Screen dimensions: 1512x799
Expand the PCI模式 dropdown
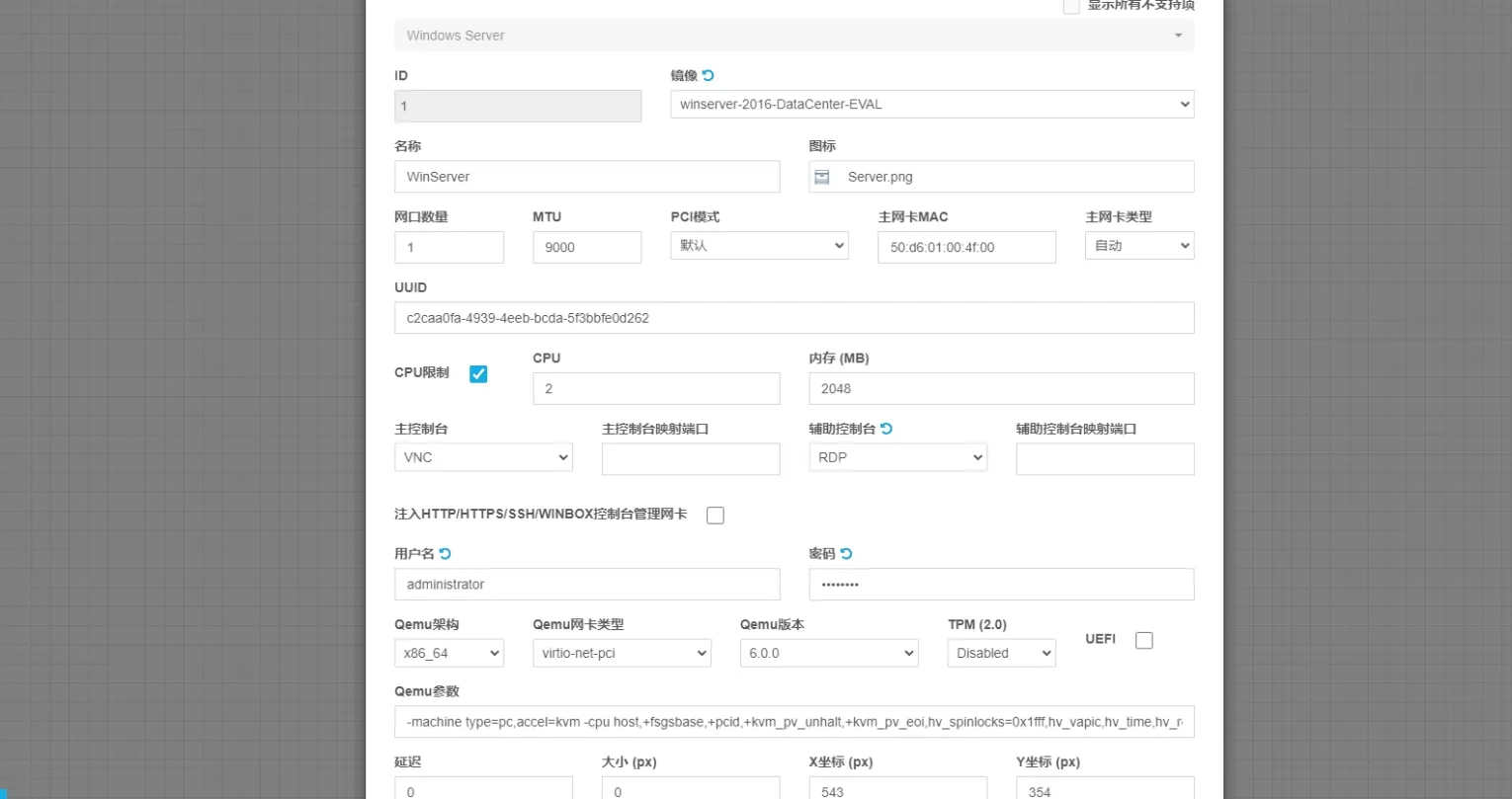(x=759, y=246)
